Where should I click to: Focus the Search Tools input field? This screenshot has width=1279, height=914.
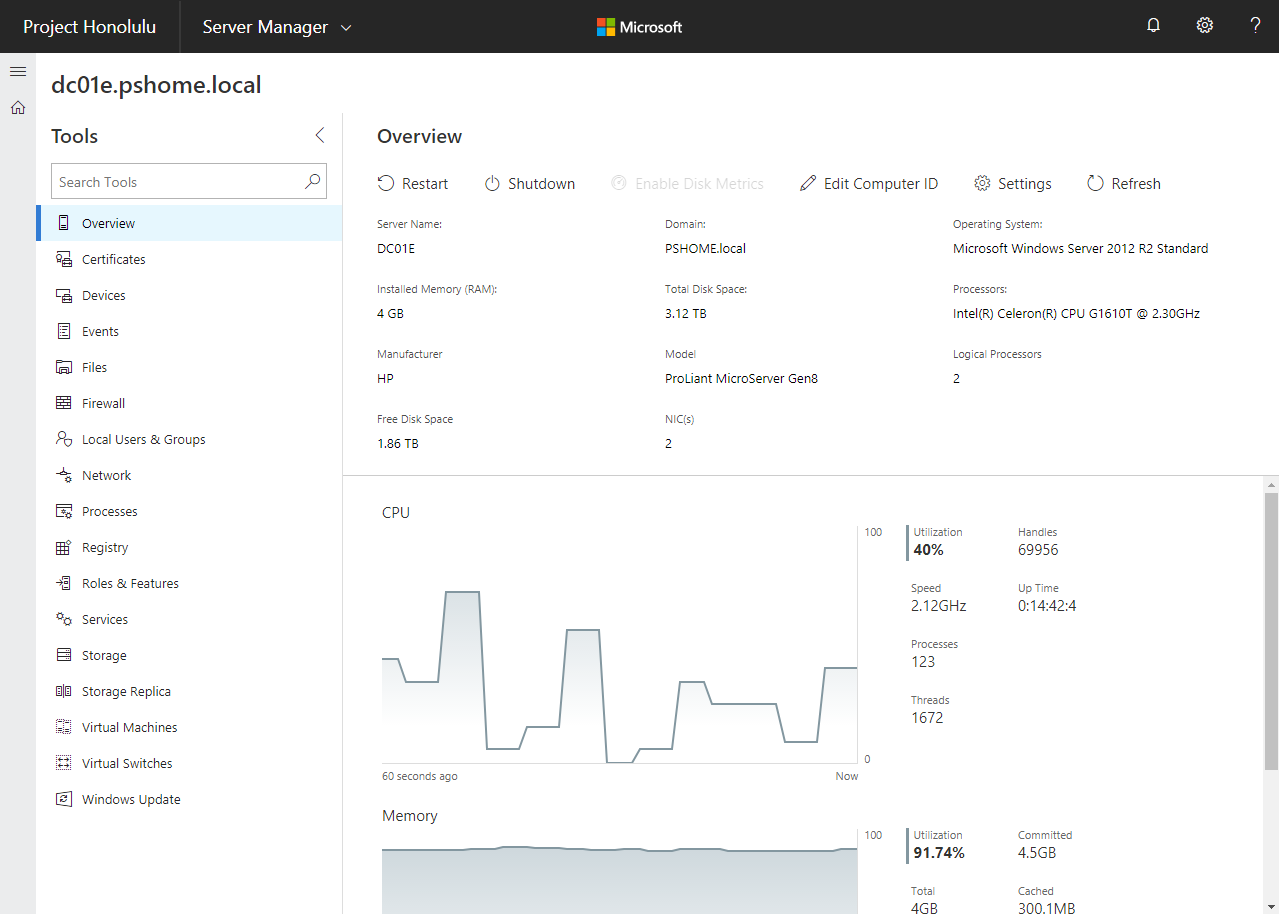click(175, 182)
